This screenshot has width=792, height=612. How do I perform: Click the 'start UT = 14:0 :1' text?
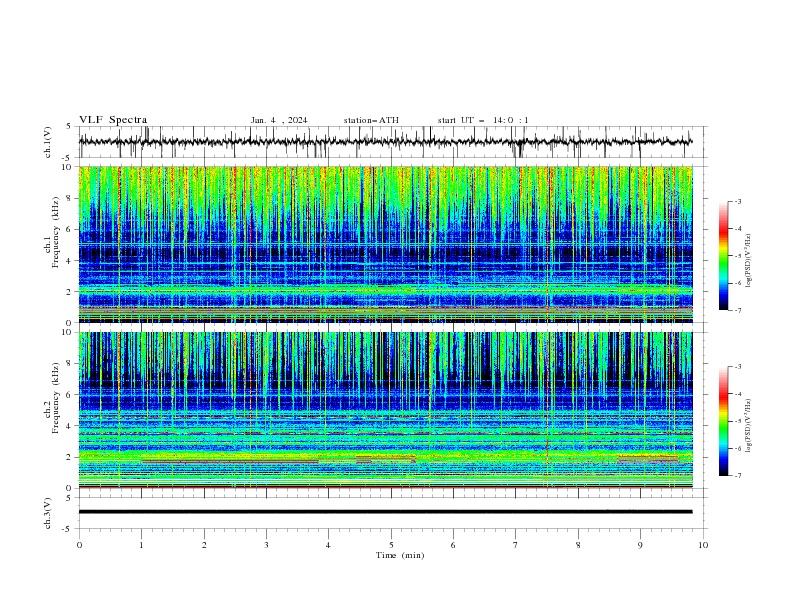(483, 120)
